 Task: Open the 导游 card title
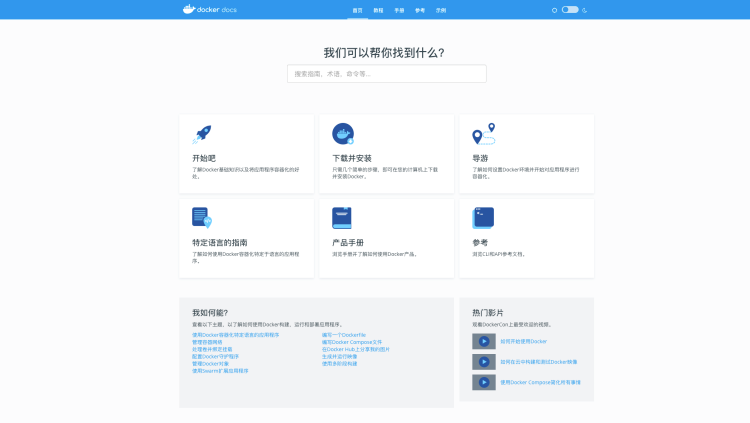(x=480, y=158)
